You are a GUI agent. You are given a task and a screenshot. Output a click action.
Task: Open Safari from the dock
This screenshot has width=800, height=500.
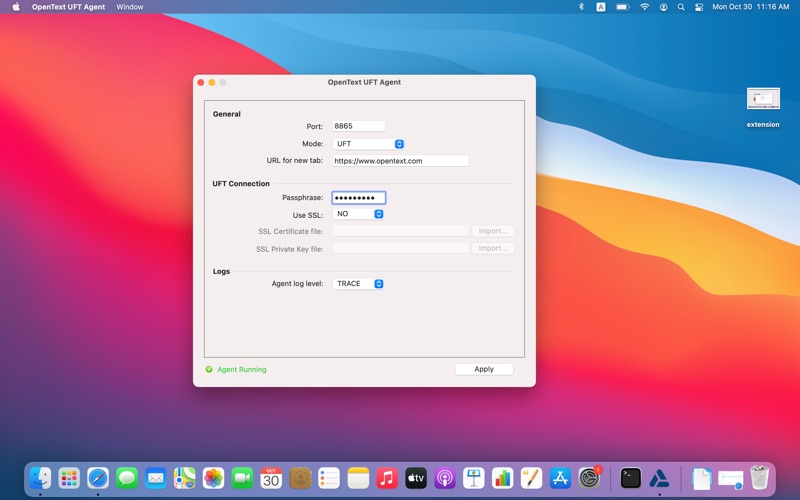(98, 479)
